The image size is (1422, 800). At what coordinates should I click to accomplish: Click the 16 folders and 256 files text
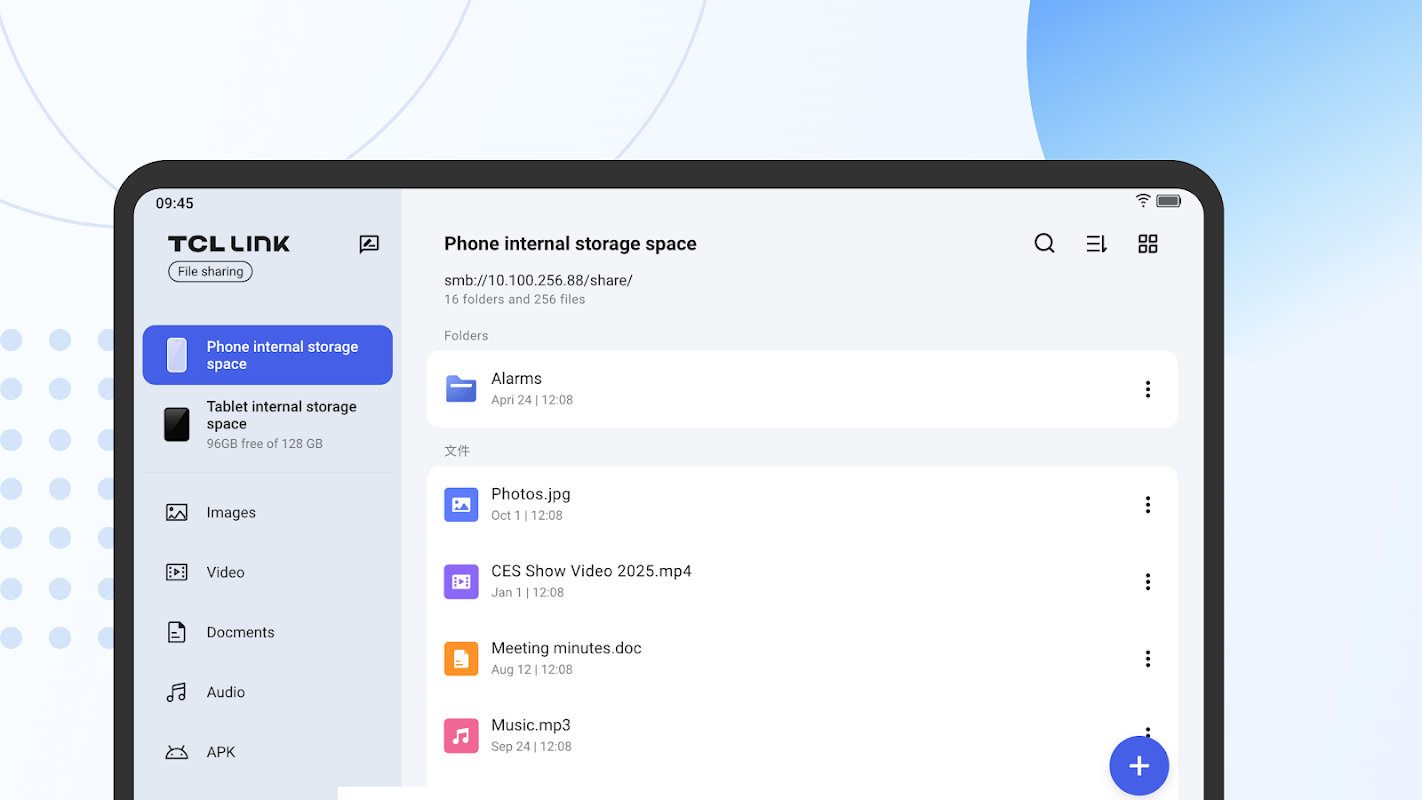coord(515,299)
